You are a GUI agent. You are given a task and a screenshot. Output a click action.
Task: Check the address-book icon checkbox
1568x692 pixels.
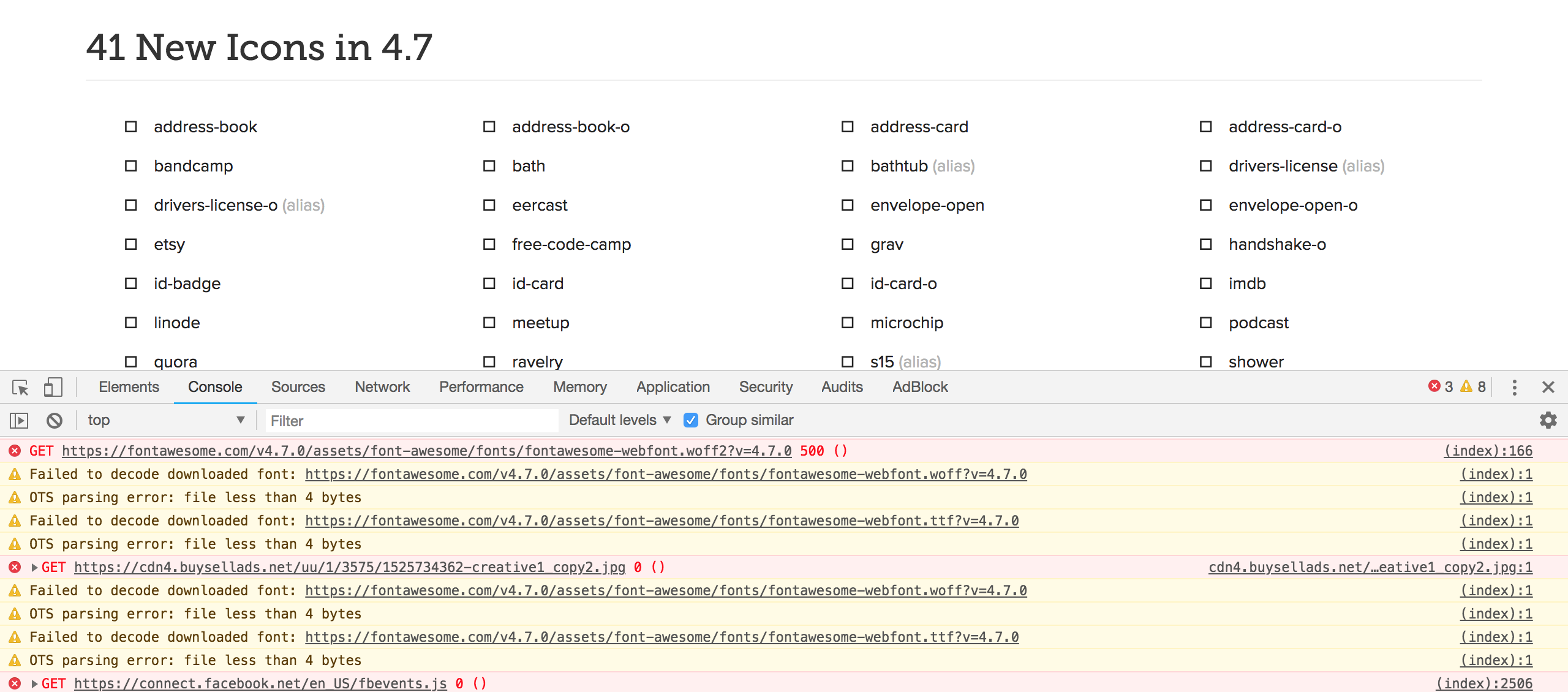130,127
